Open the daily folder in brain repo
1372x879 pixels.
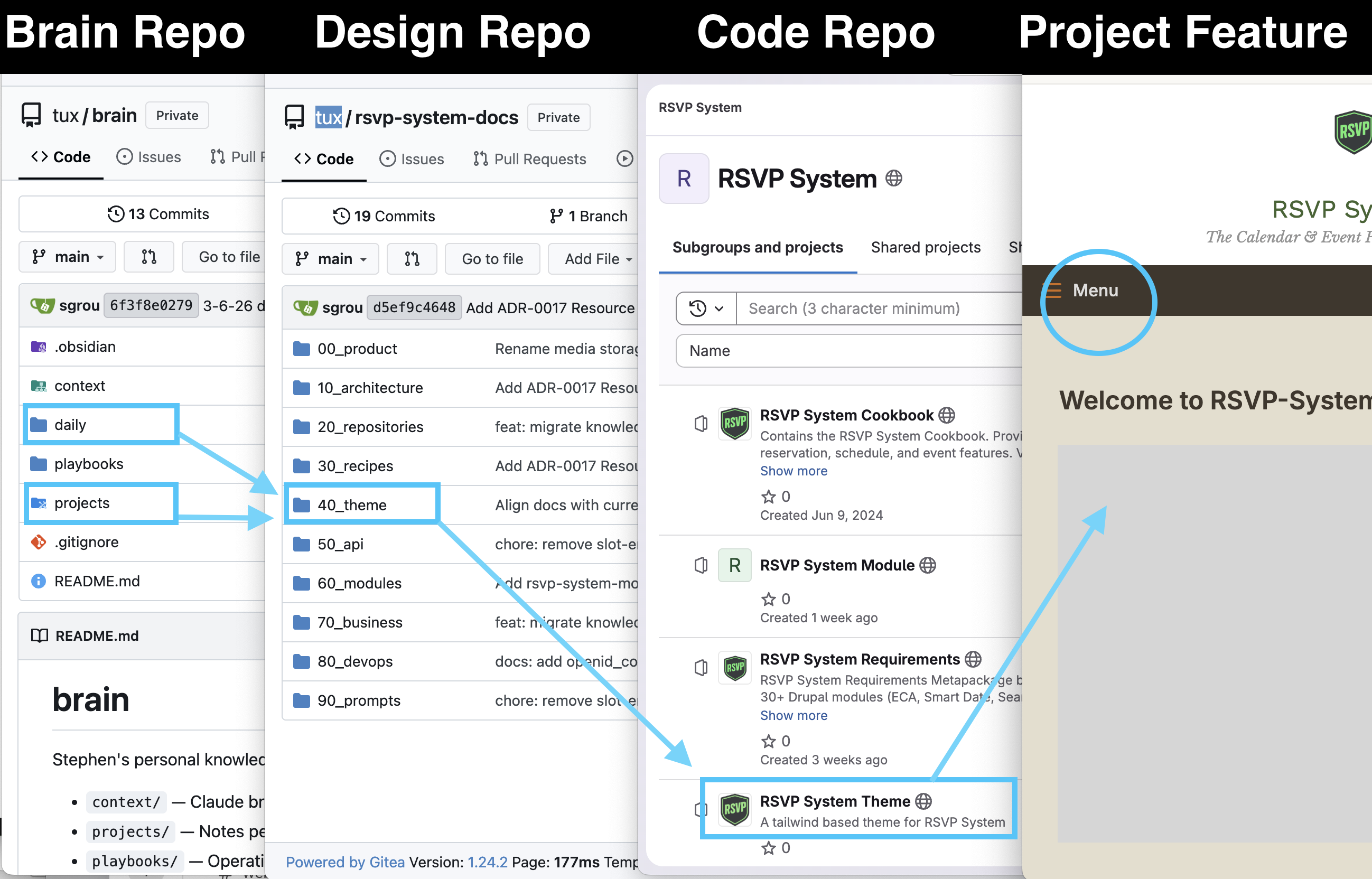[x=70, y=425]
